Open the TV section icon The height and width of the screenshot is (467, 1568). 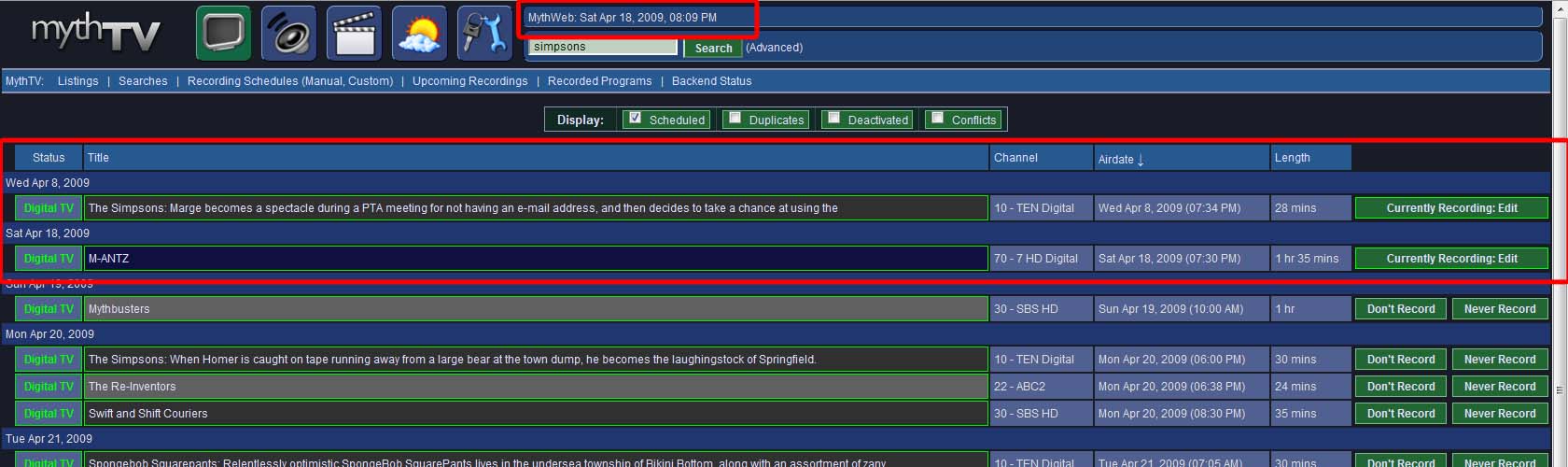223,34
